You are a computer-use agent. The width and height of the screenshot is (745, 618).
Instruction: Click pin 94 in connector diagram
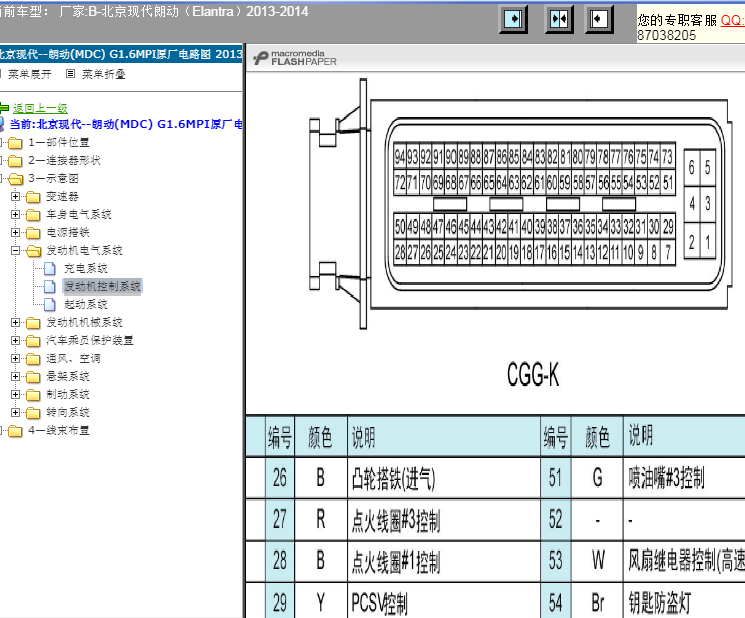[x=400, y=156]
